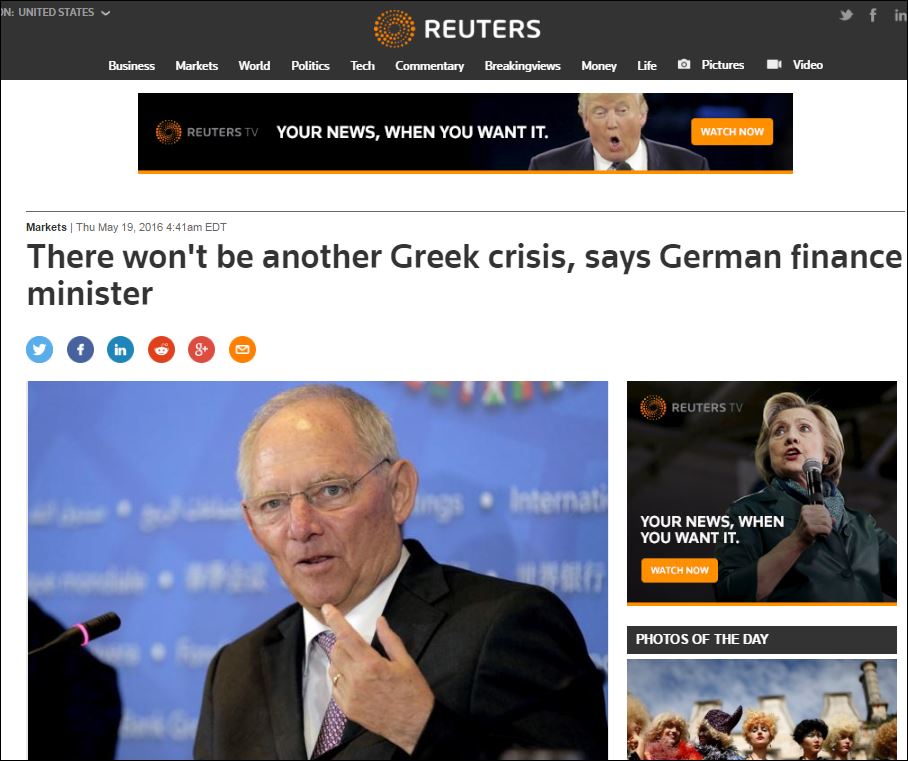Share article on LinkedIn circle icon

120,350
